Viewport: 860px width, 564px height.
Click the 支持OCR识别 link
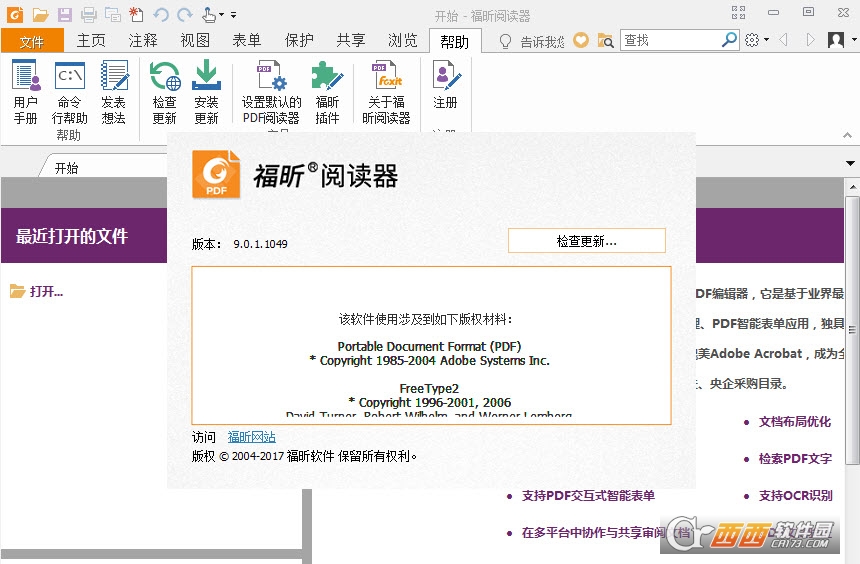tap(795, 496)
